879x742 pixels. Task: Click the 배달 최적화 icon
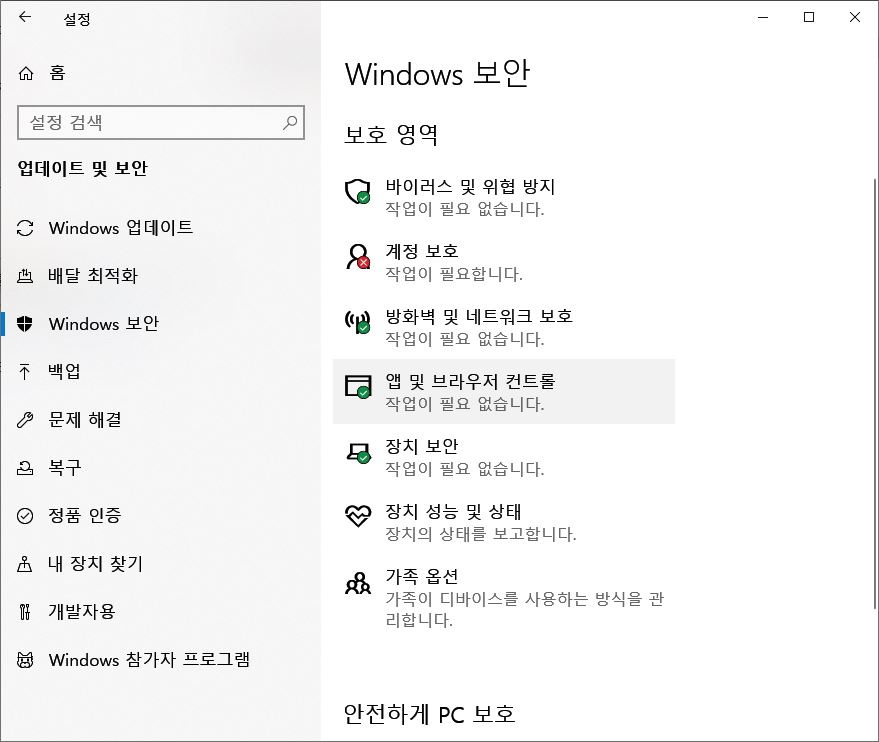coord(25,276)
